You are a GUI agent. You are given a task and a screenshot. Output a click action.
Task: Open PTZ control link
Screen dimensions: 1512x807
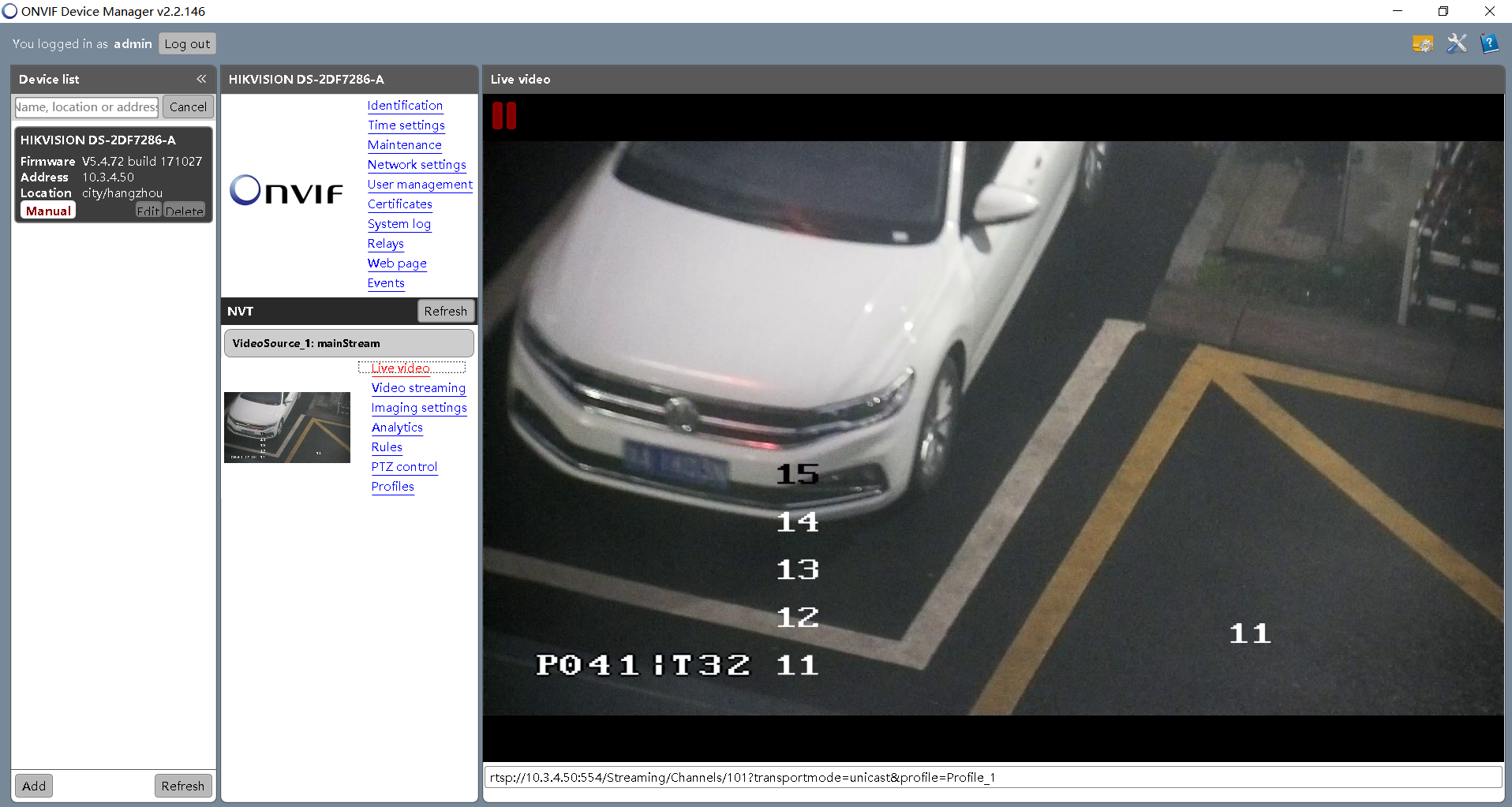404,467
